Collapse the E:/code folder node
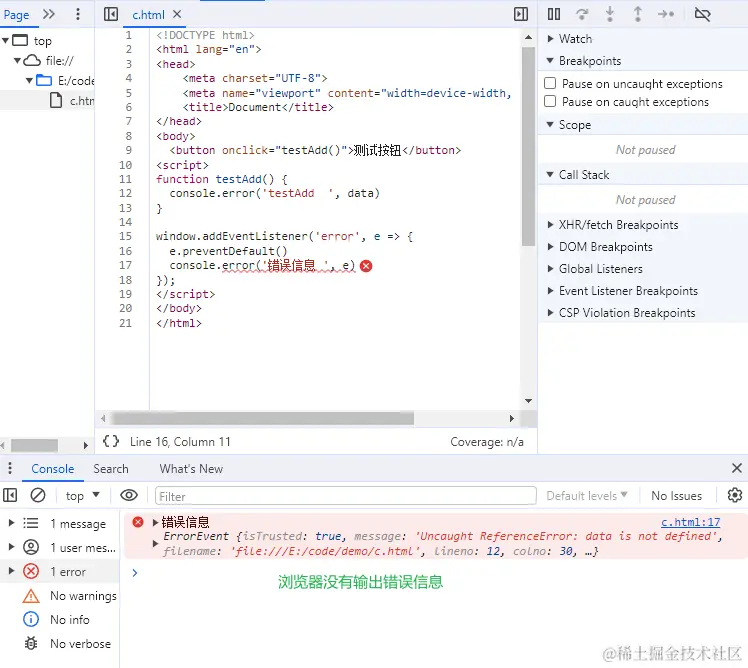The width and height of the screenshot is (748, 668). click(29, 81)
